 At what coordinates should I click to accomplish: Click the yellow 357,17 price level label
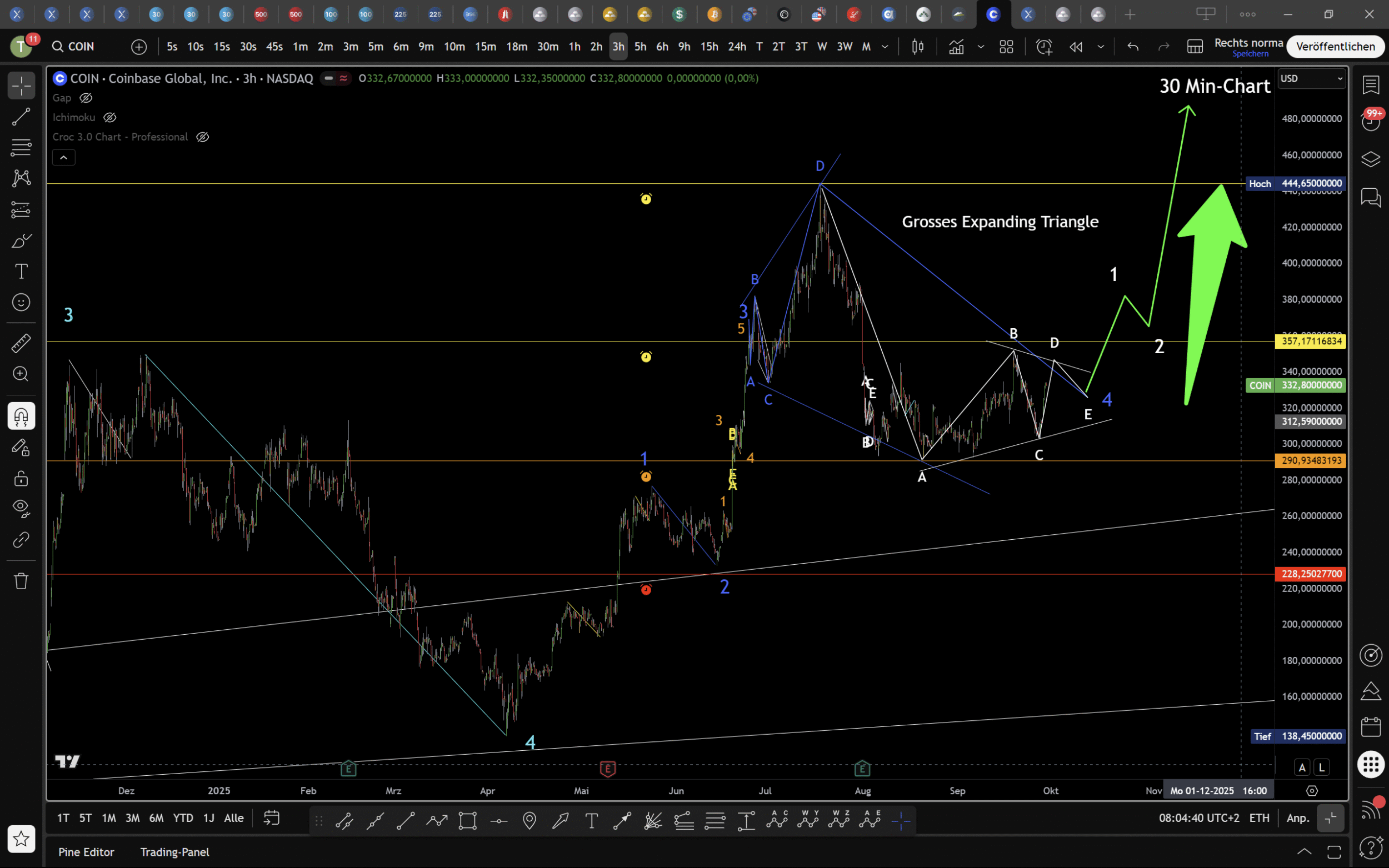point(1311,342)
